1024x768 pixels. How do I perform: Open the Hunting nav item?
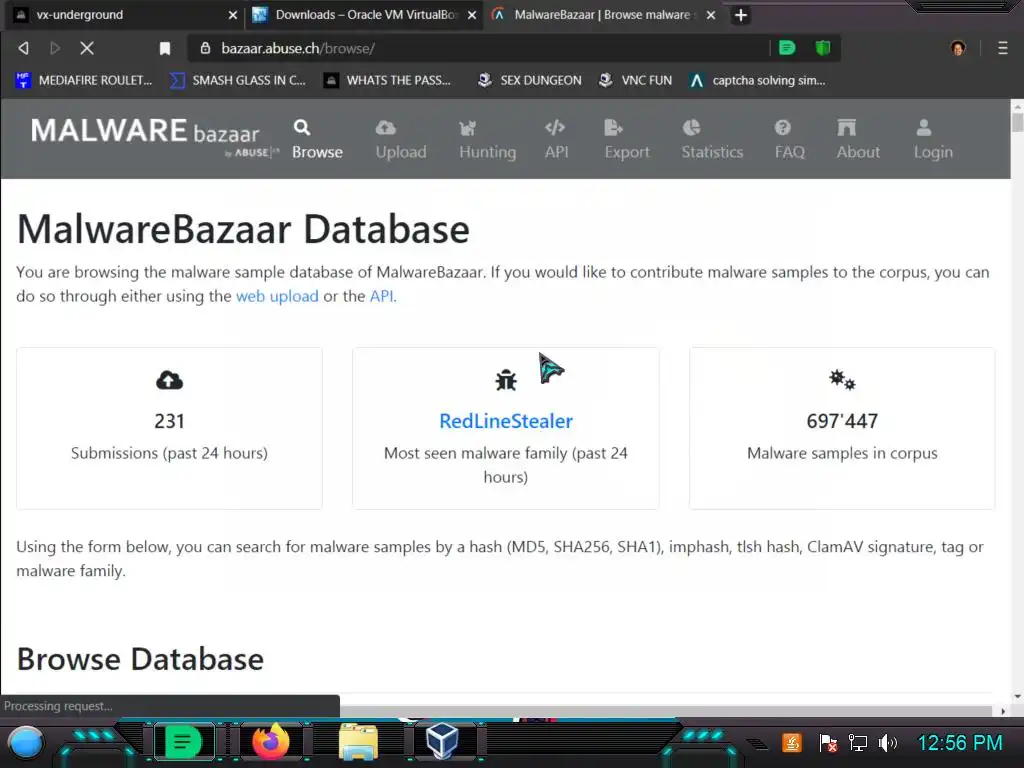click(x=487, y=139)
